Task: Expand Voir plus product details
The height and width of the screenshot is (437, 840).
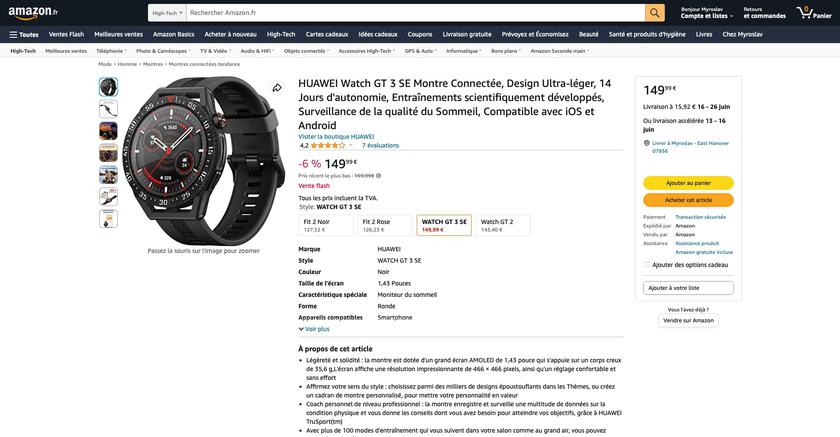Action: coord(314,329)
